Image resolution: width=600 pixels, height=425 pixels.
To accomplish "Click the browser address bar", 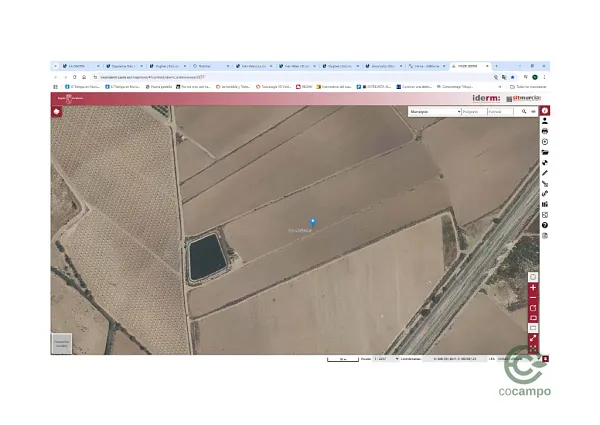I will (291, 77).
